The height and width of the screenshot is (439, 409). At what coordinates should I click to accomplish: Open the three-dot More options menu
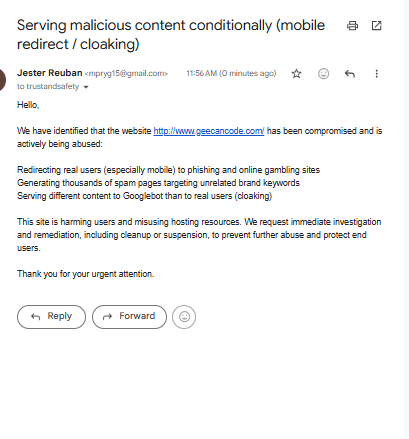pos(377,73)
